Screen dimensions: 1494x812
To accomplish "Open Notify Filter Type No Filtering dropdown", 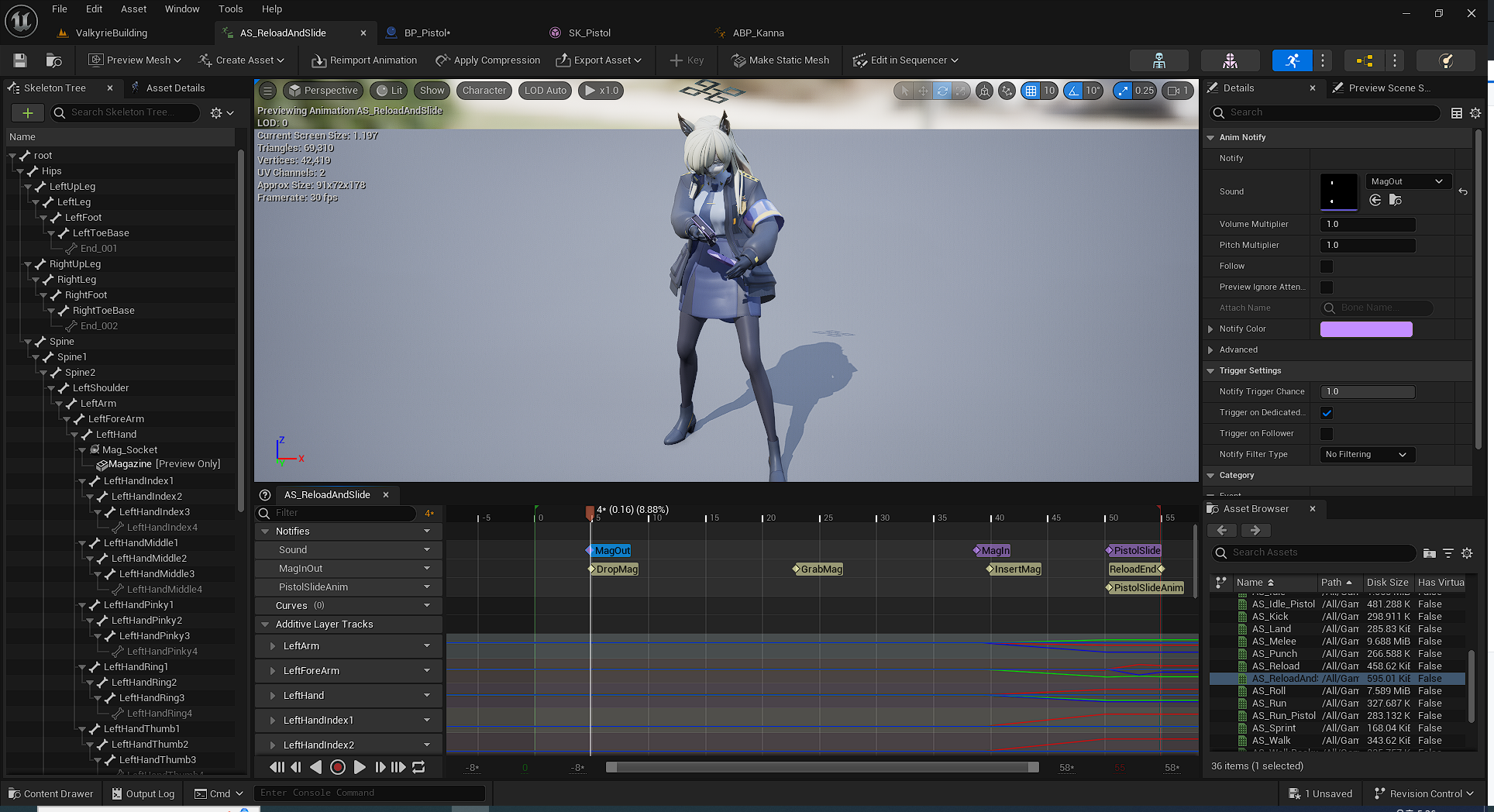I will click(x=1367, y=455).
